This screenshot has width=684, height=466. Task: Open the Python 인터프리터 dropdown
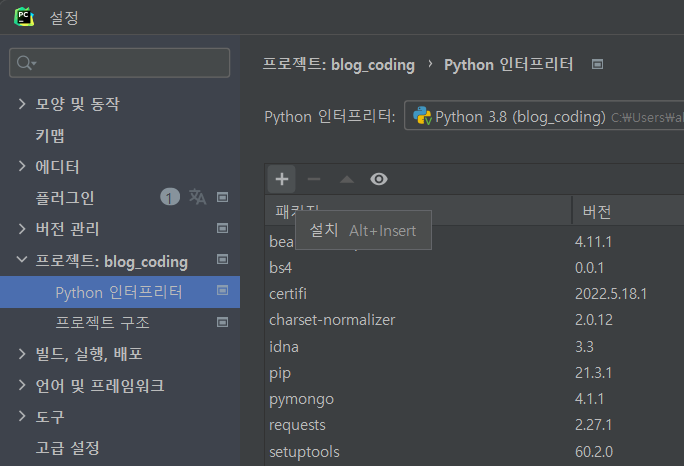(544, 116)
